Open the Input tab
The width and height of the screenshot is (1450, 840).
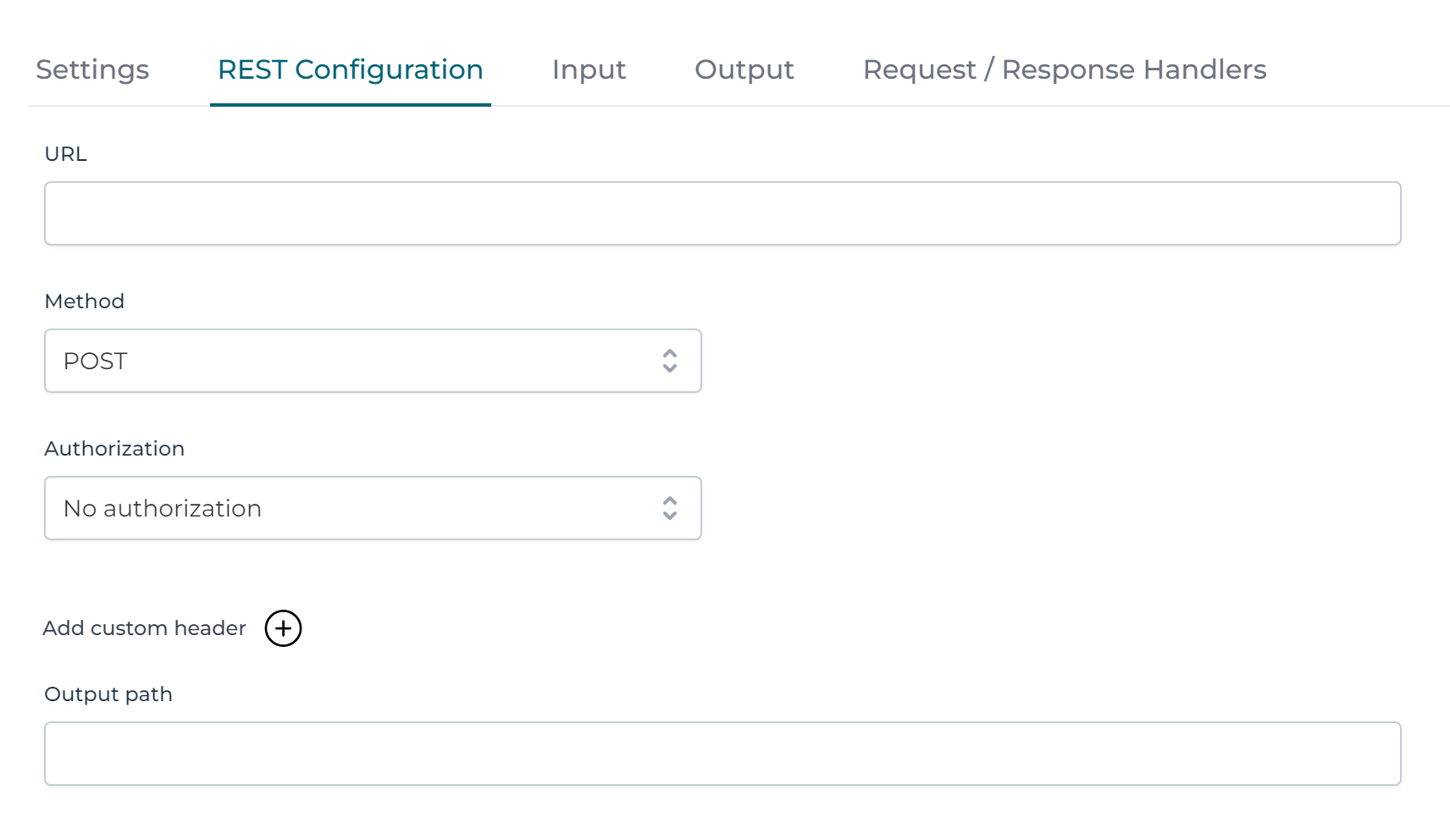click(x=589, y=69)
